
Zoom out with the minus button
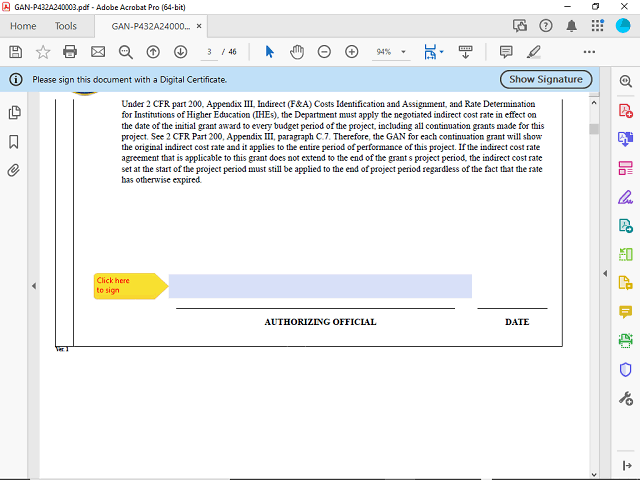[324, 52]
